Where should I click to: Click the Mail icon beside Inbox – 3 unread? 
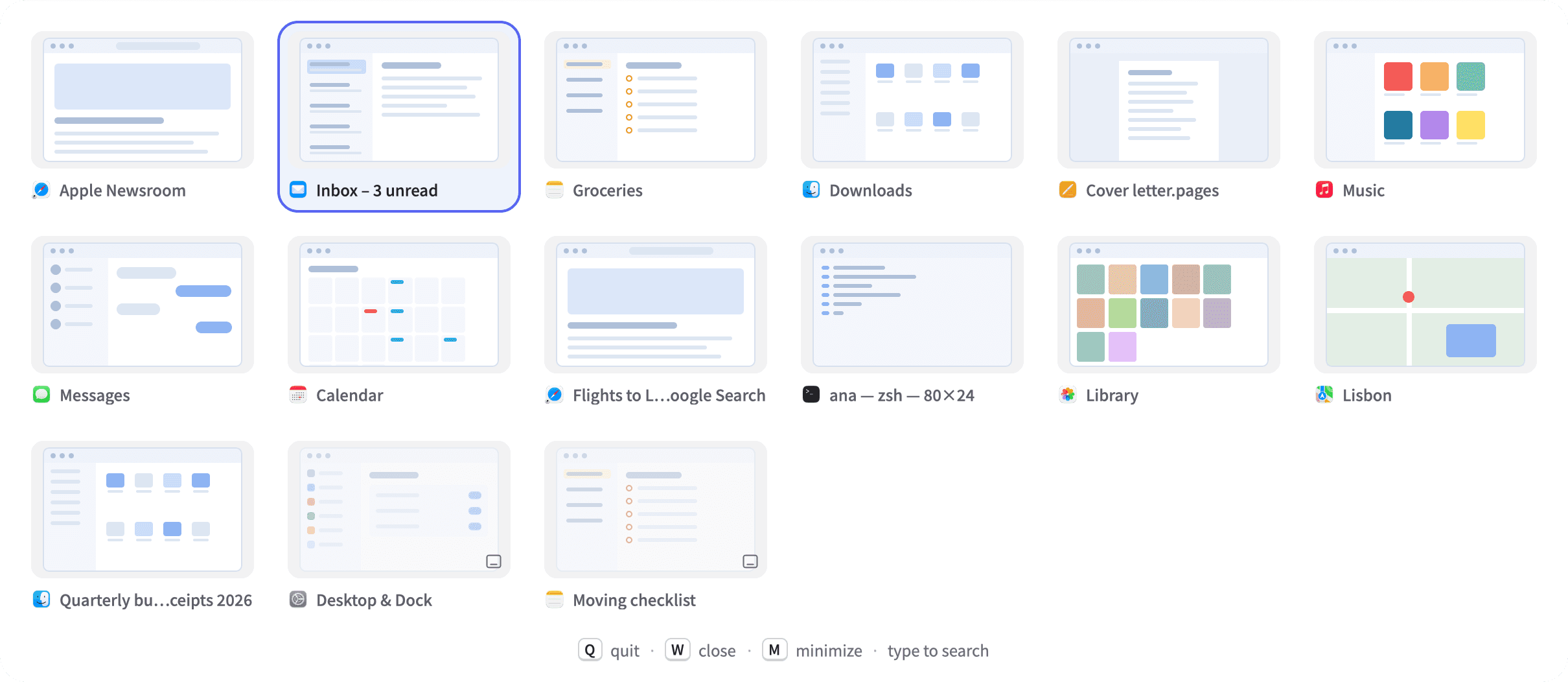coord(298,190)
